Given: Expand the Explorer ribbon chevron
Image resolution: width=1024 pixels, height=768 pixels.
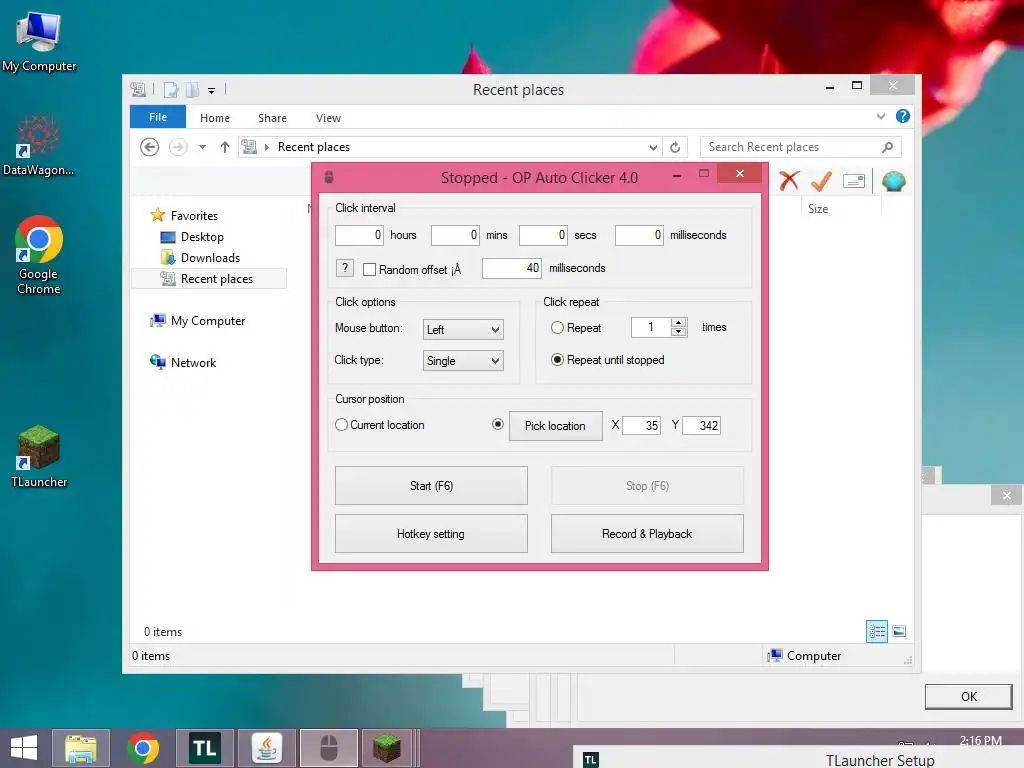Looking at the screenshot, I should tap(880, 116).
